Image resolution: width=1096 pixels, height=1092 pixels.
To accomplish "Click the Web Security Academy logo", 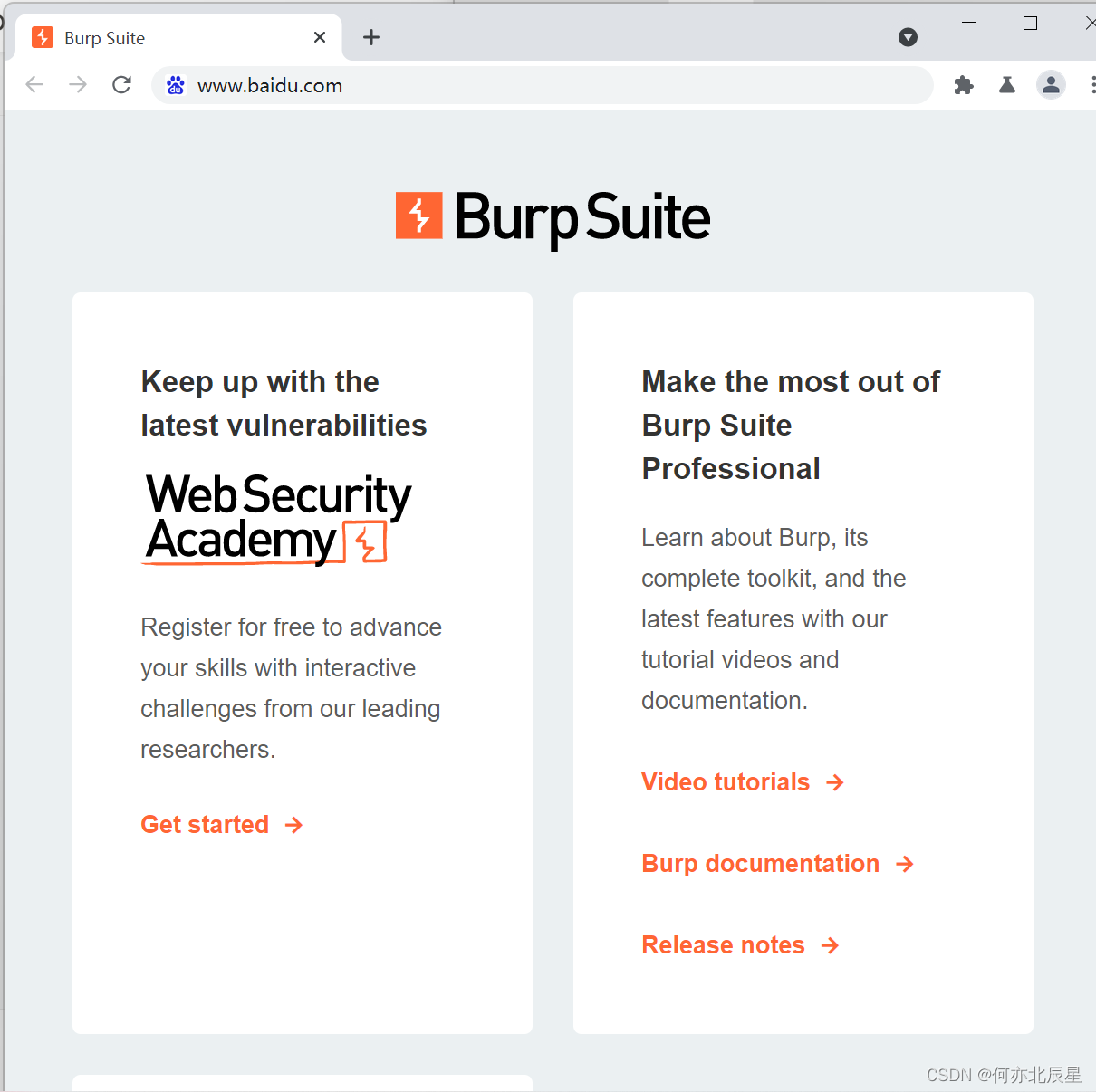I will click(x=276, y=519).
